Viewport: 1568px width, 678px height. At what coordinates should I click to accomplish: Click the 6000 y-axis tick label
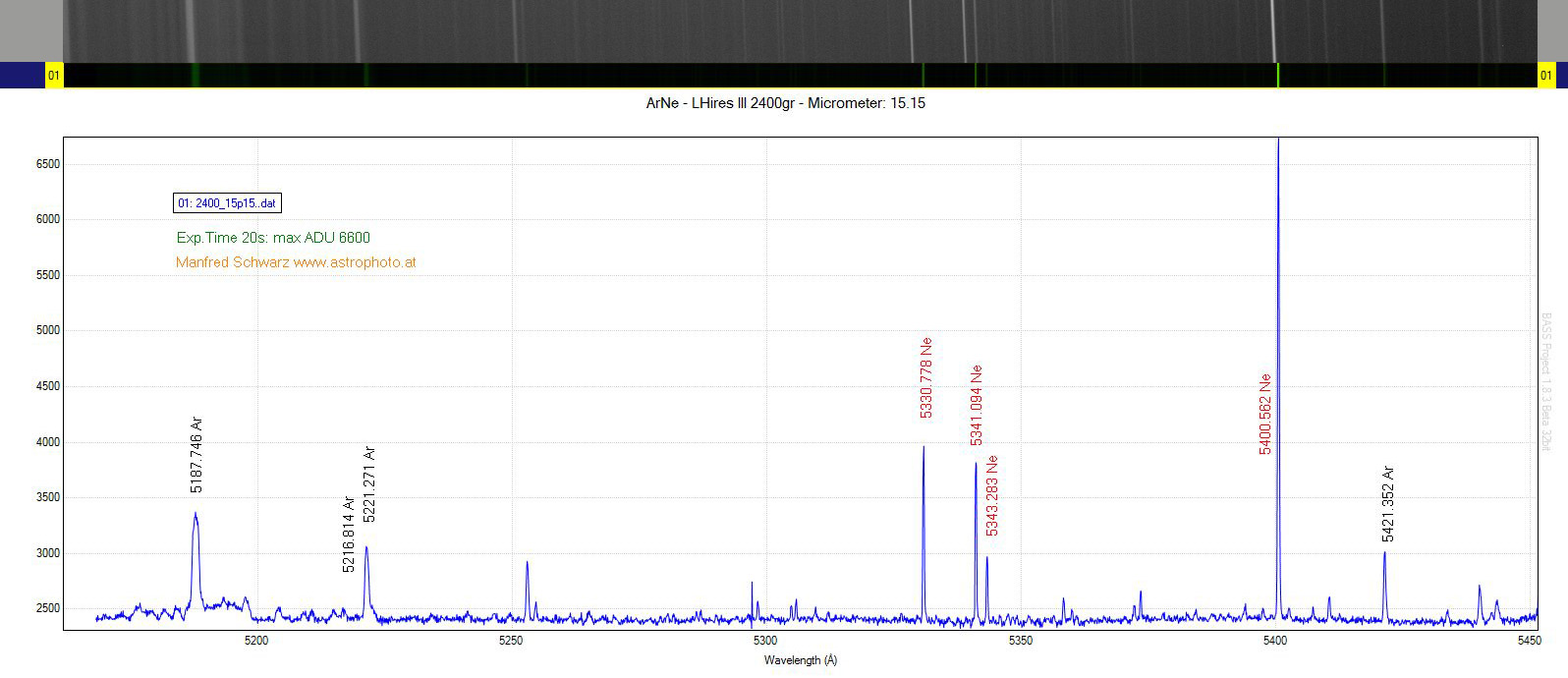[47, 219]
